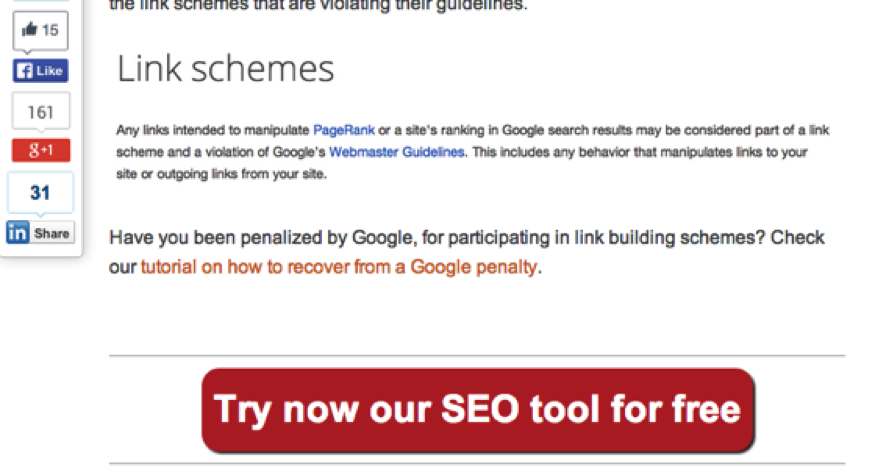Click the horizontal divider above the SEO button
This screenshot has height=475, width=875.
477,355
